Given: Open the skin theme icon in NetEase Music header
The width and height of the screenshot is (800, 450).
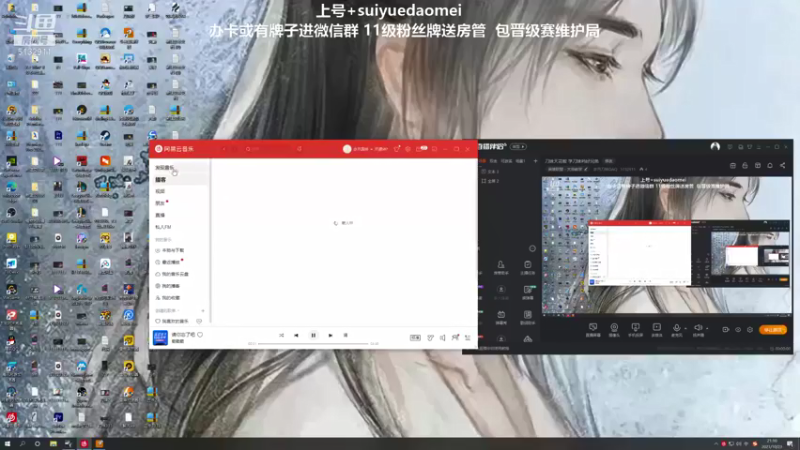Looking at the screenshot, I should point(396,149).
